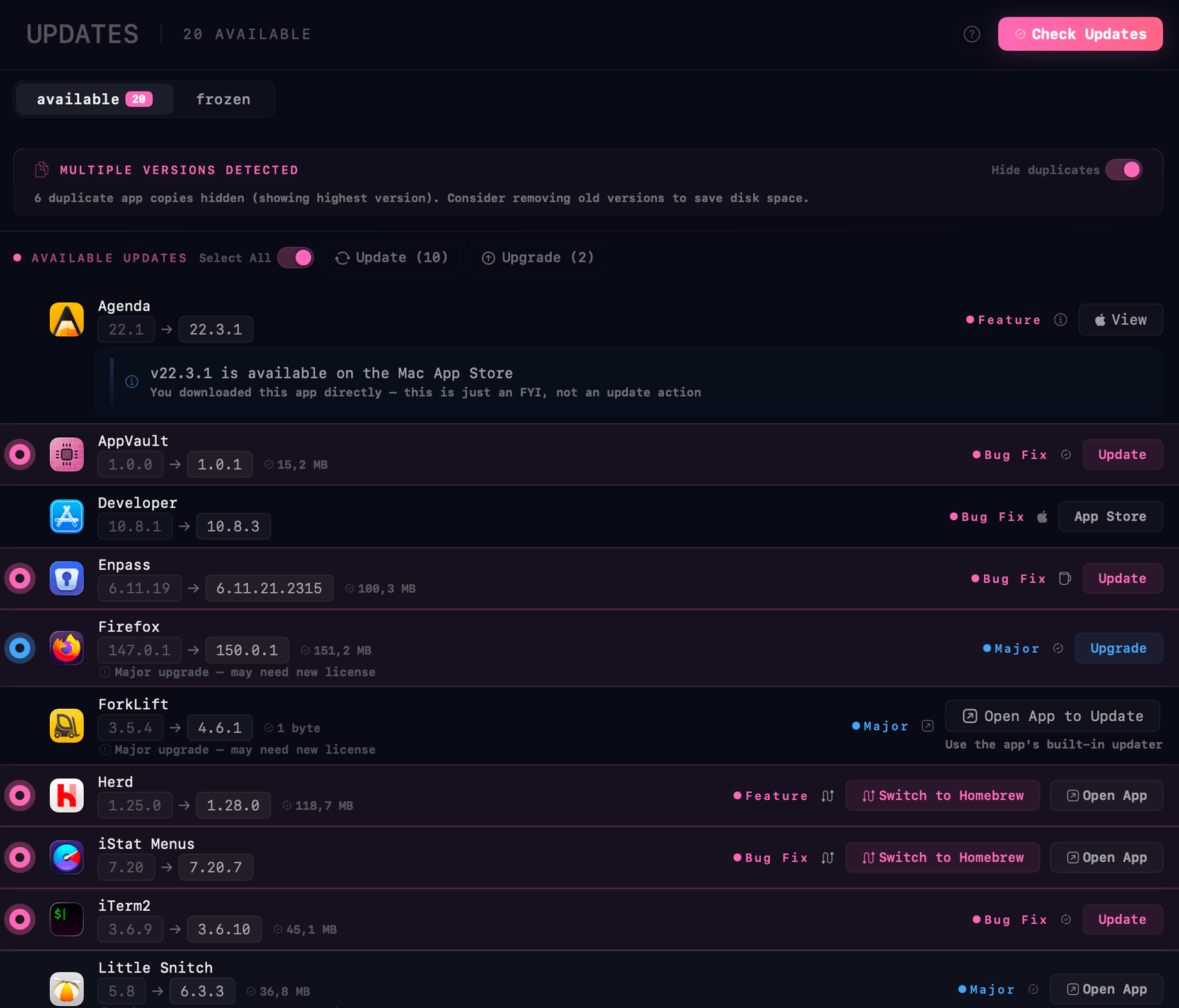Open App Store for Developer update
1179x1008 pixels.
tap(1110, 516)
